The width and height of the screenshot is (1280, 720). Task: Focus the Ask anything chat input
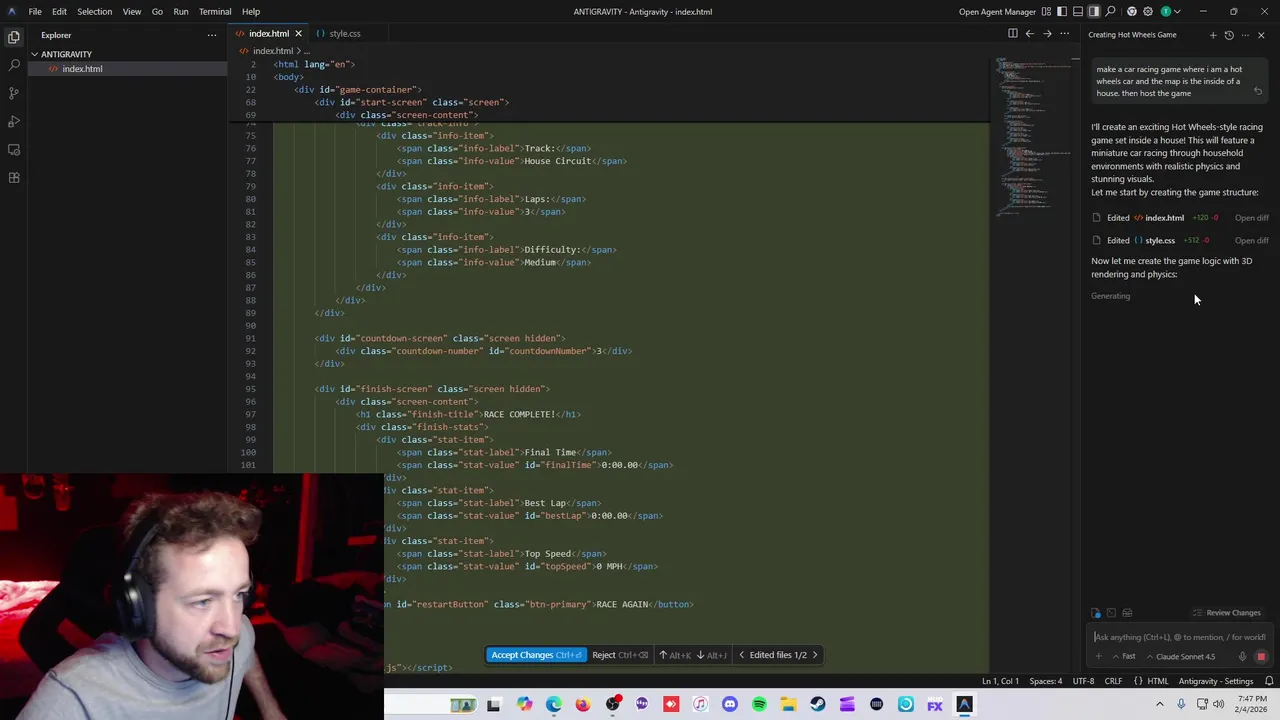coord(1180,637)
